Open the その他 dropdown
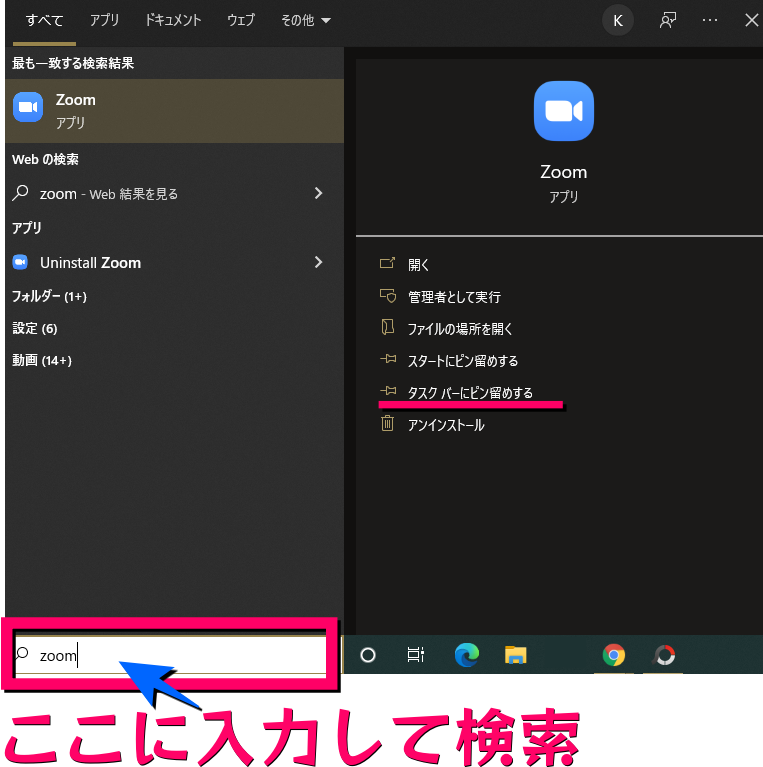This screenshot has width=763, height=767. (306, 21)
